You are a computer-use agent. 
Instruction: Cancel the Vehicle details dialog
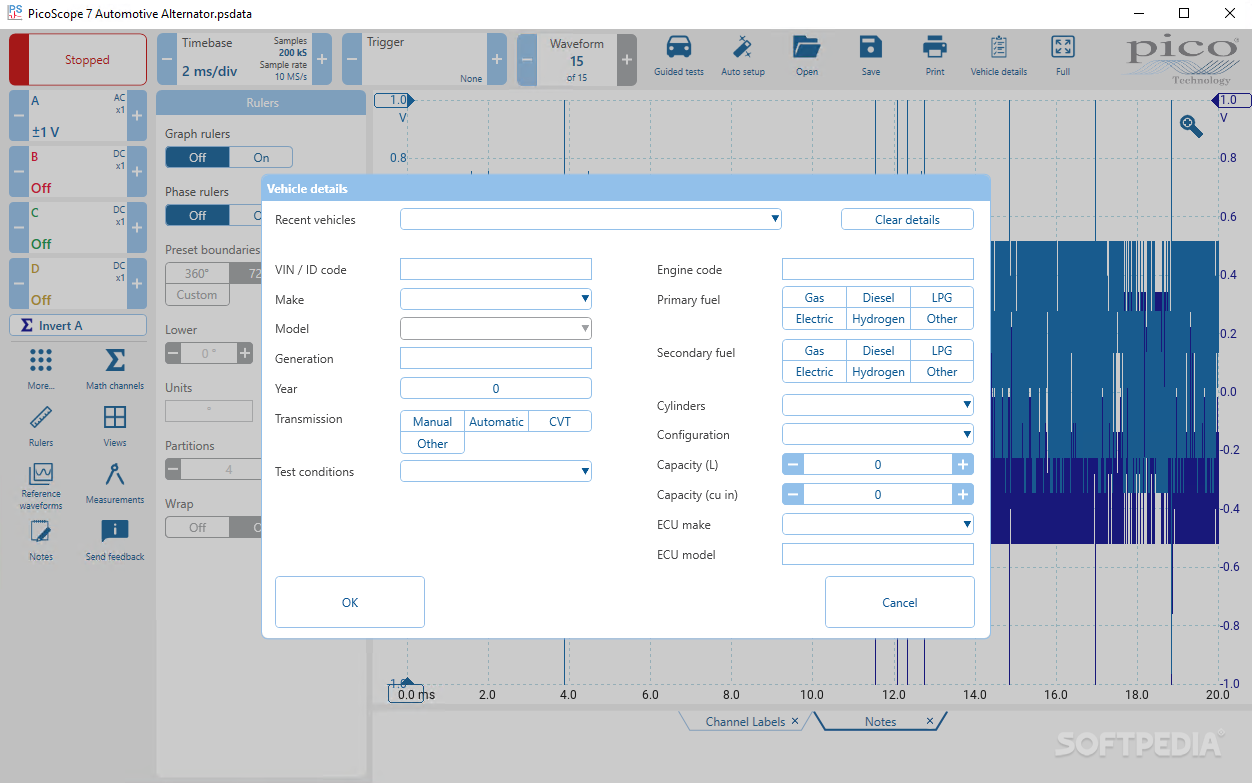pos(900,602)
